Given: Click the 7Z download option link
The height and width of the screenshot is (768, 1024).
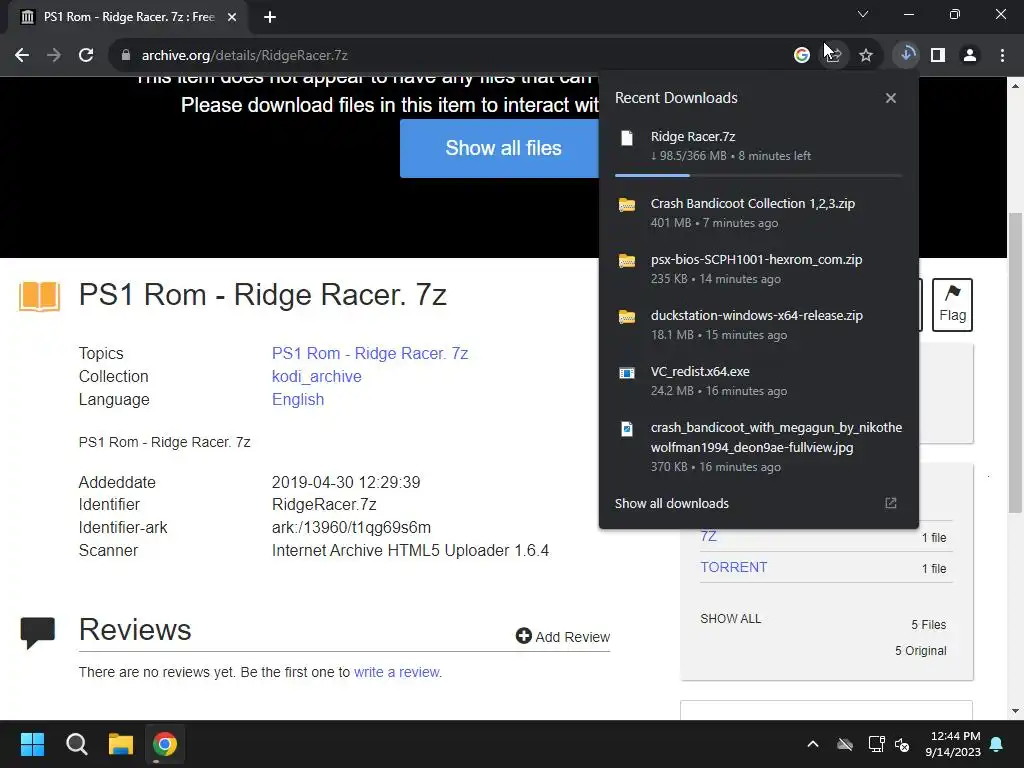Looking at the screenshot, I should [709, 536].
